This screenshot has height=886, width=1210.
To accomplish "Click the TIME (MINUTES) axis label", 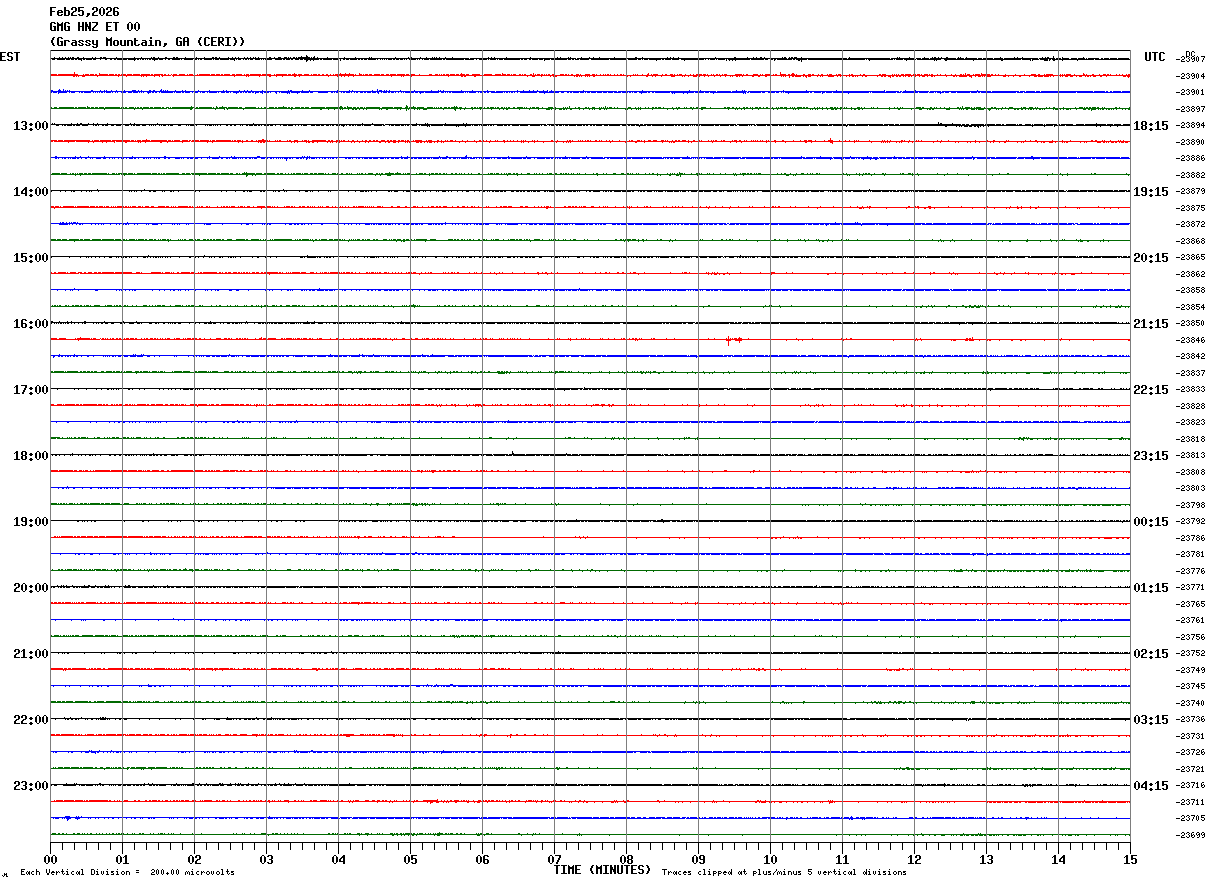I will click(x=602, y=870).
